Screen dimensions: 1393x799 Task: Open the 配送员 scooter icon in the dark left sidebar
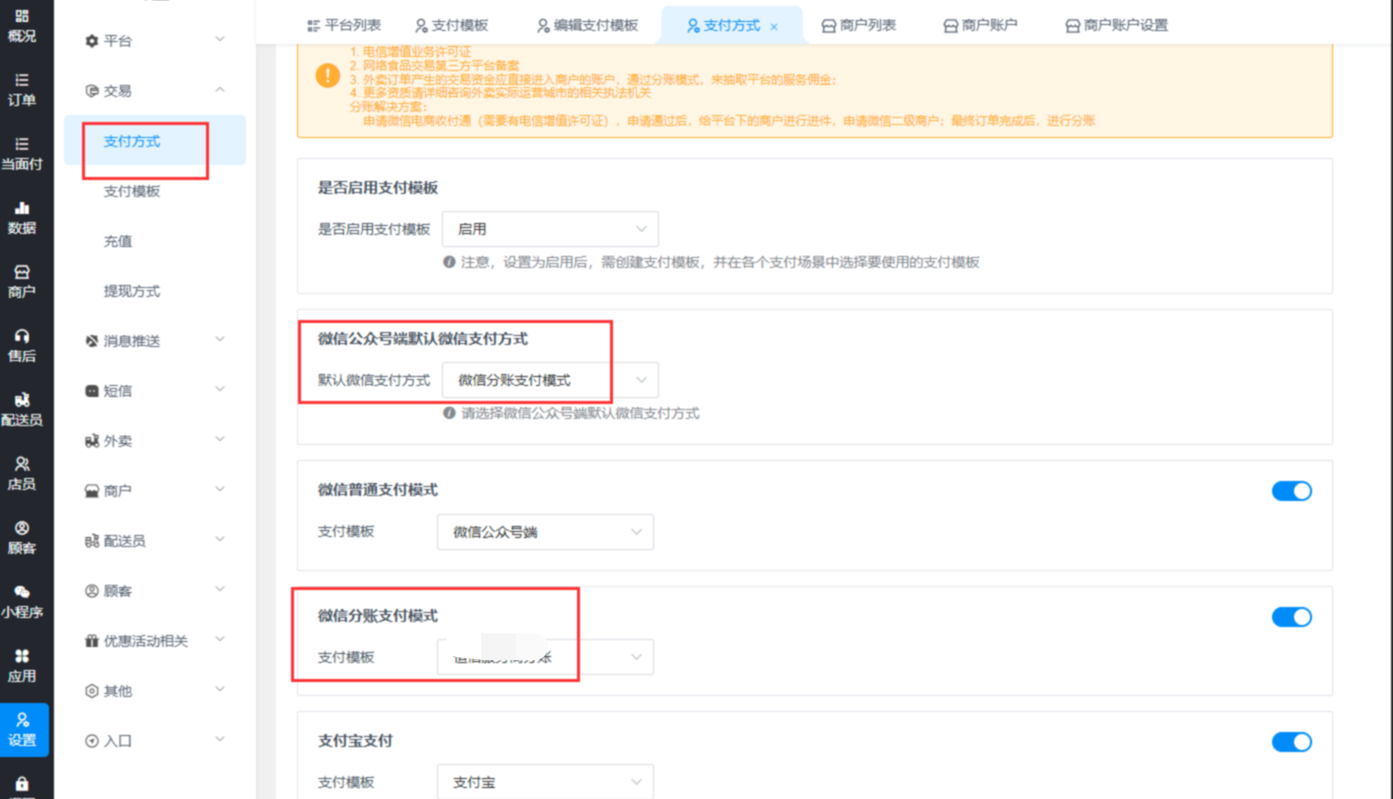point(22,409)
